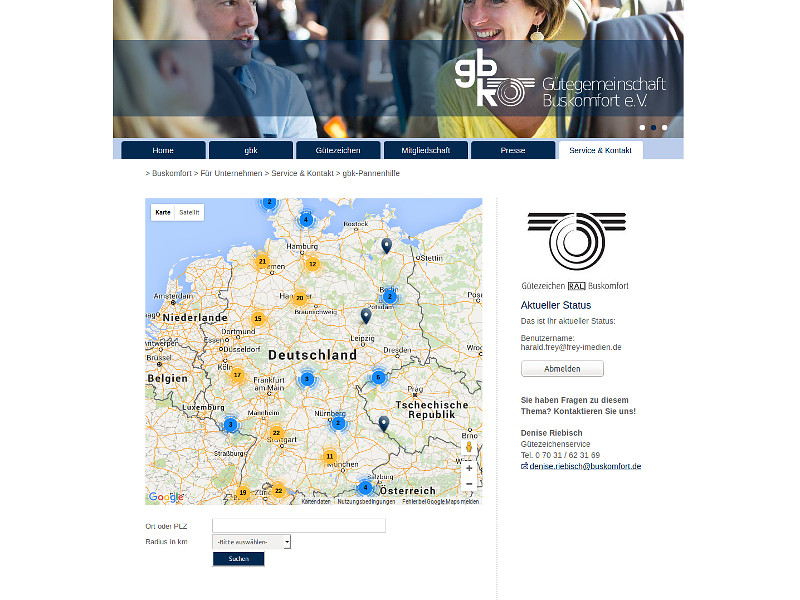
Task: Open the denise.riebisch@buskomfort.de email link
Action: [585, 466]
